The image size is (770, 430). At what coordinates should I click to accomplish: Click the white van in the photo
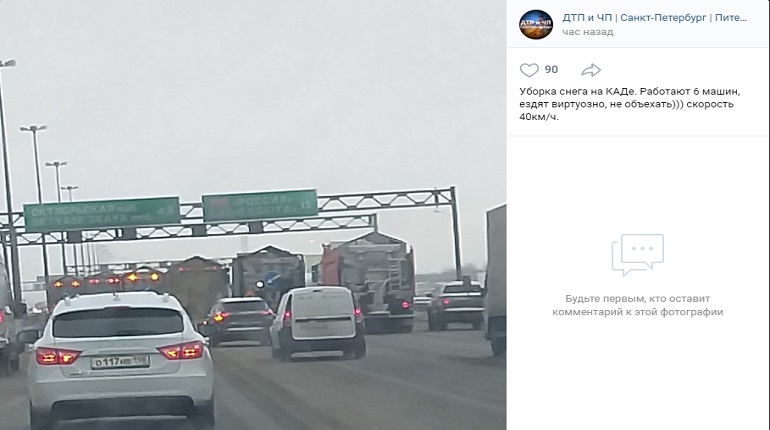318,322
